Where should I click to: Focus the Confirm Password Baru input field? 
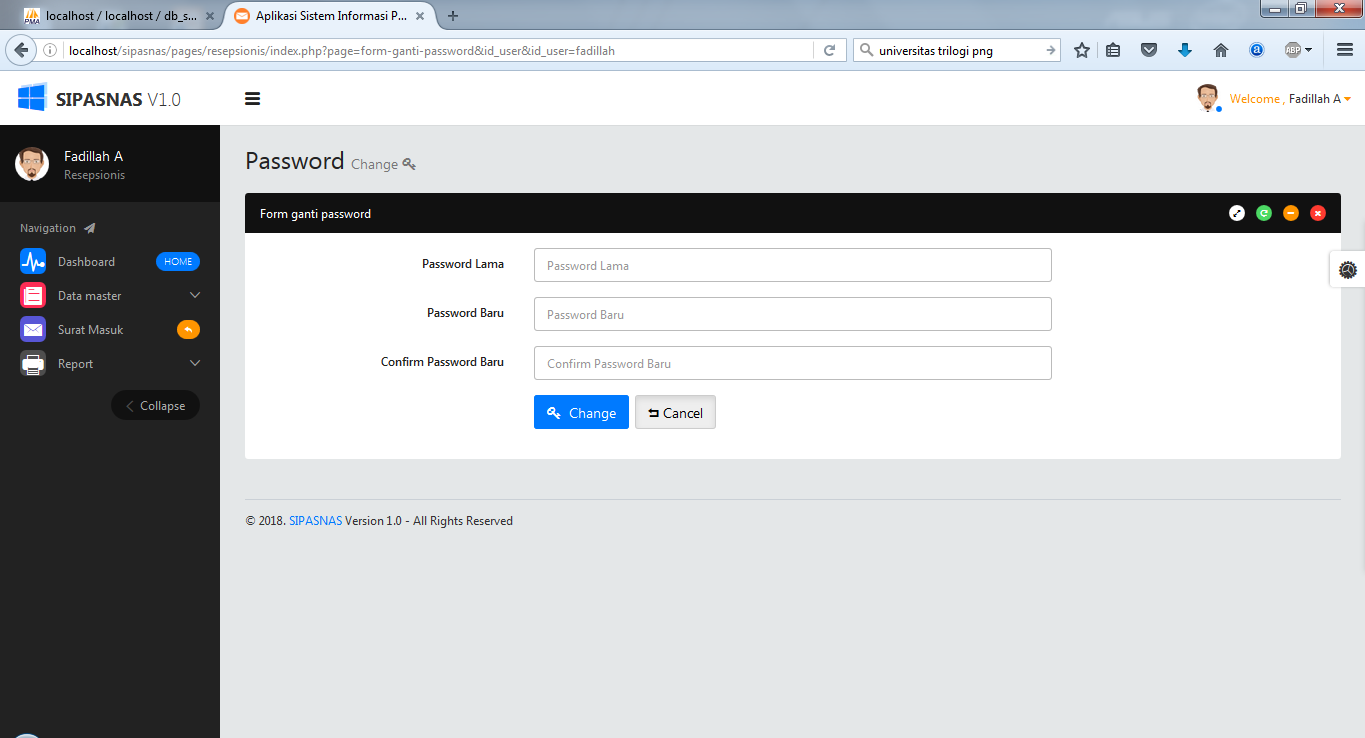[793, 363]
